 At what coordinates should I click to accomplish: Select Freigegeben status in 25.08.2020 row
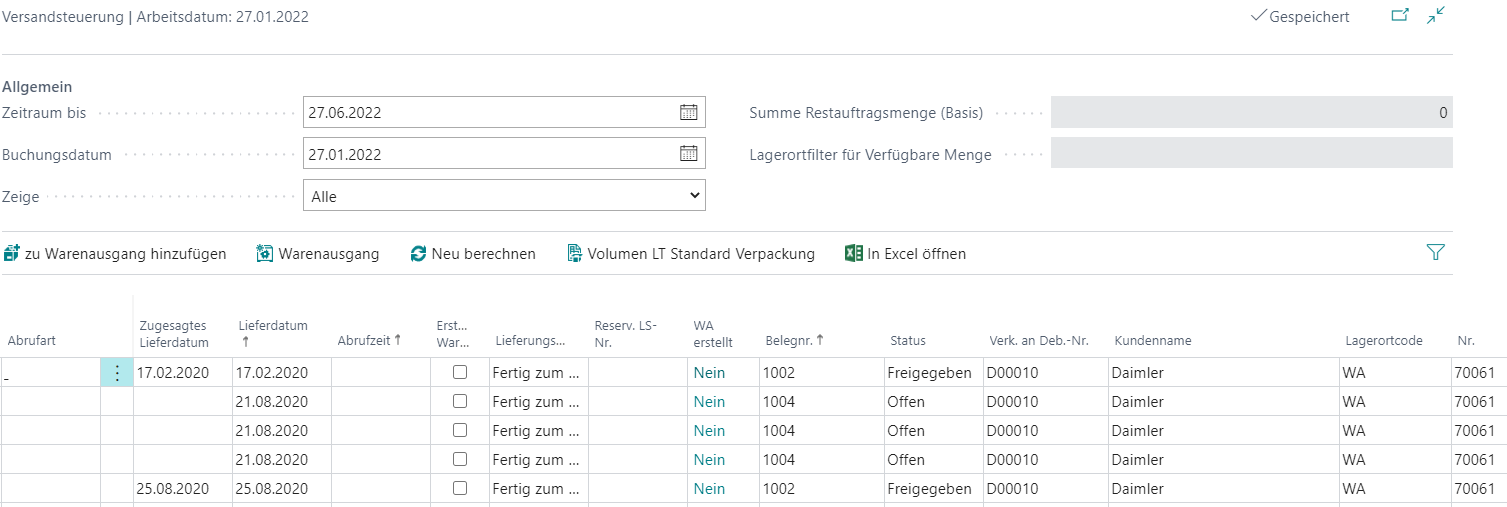tap(929, 489)
